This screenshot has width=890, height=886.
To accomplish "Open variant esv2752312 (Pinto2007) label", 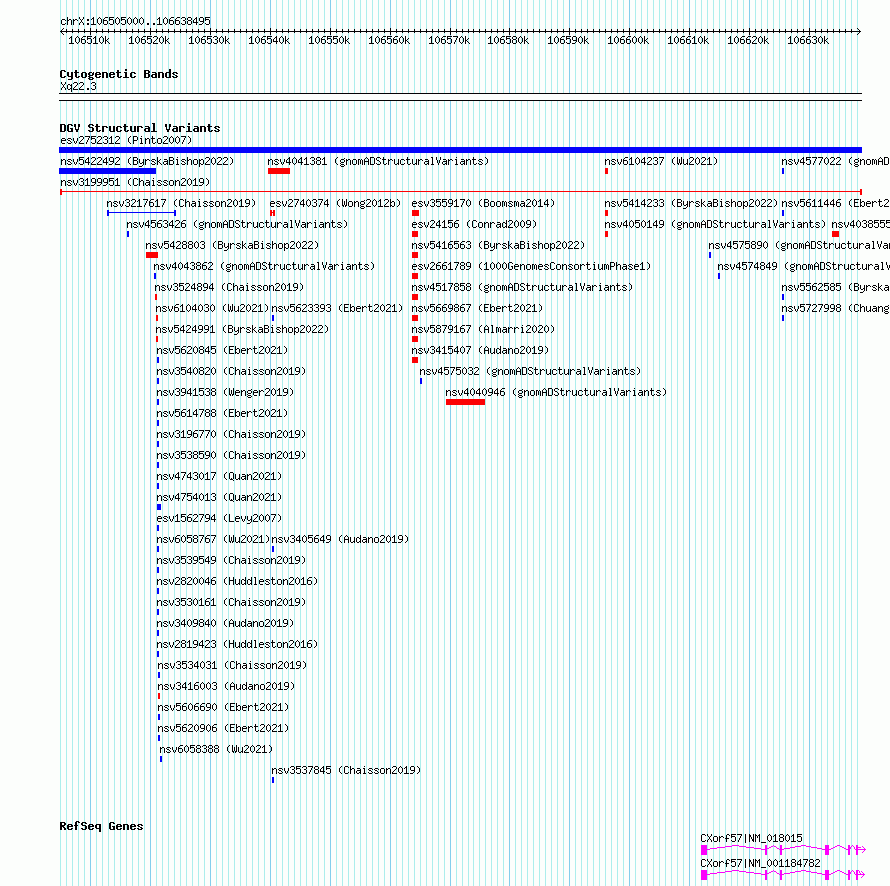I will (x=126, y=140).
